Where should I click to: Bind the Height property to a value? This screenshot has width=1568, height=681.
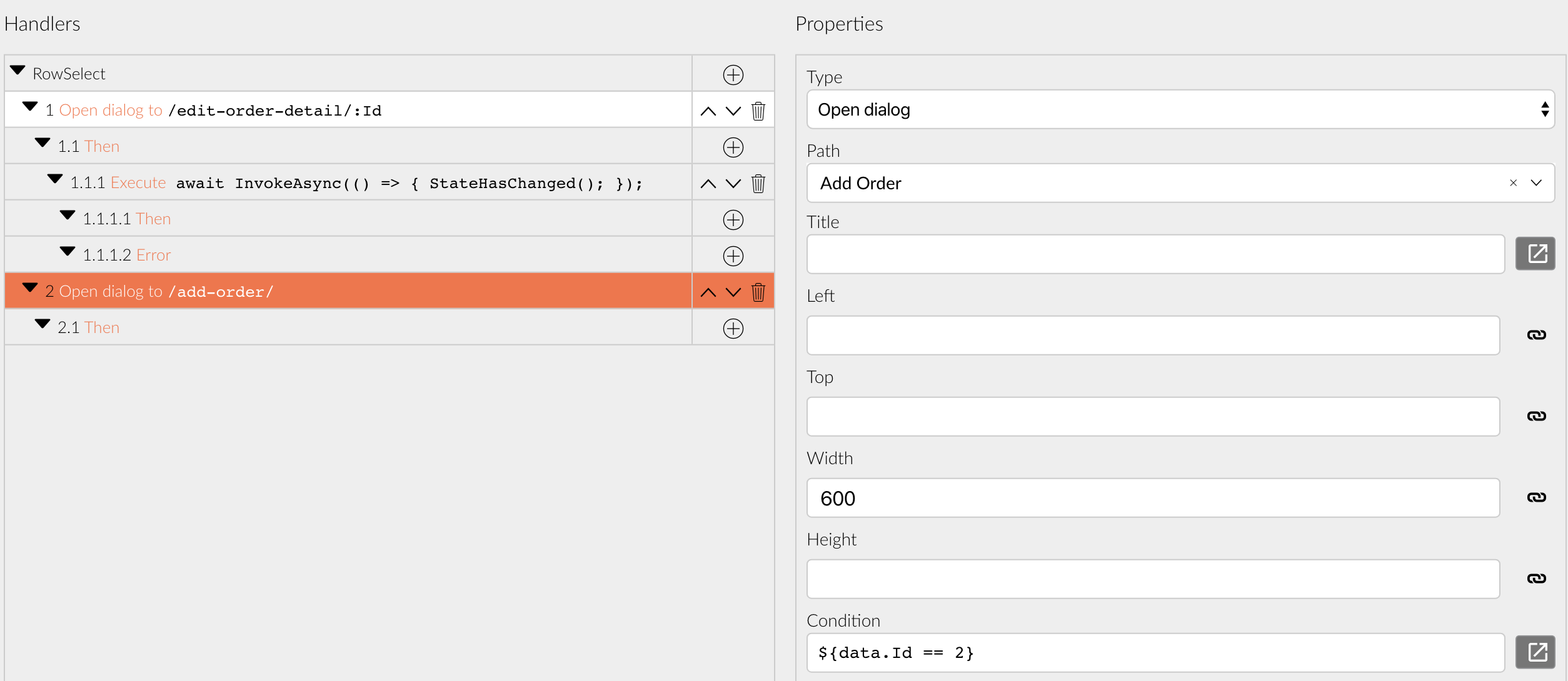(1537, 579)
